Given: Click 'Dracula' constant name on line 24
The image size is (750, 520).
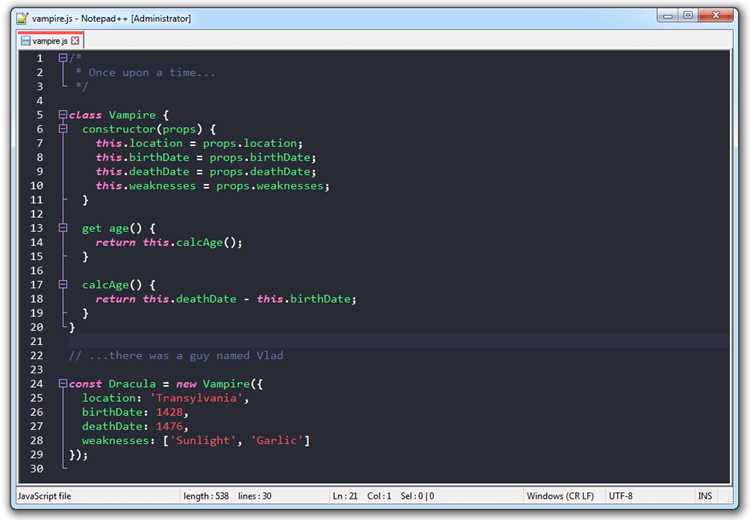Looking at the screenshot, I should (132, 384).
